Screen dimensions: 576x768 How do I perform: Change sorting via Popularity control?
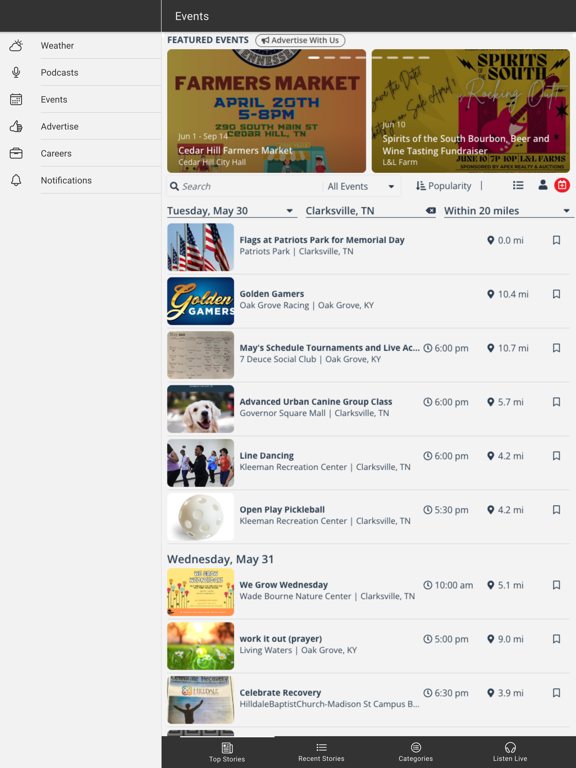click(x=444, y=186)
